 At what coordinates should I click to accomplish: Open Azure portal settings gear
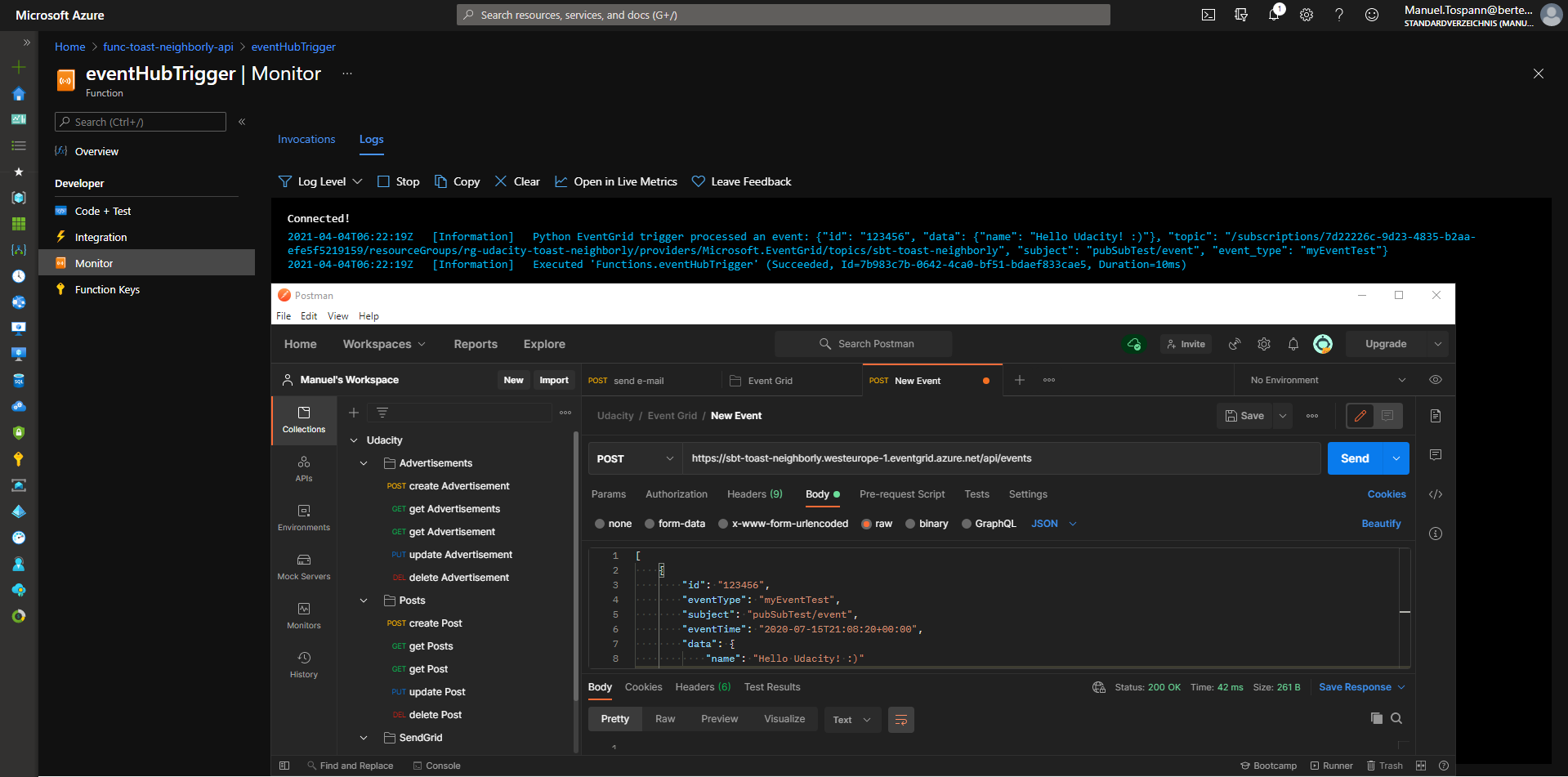point(1307,15)
